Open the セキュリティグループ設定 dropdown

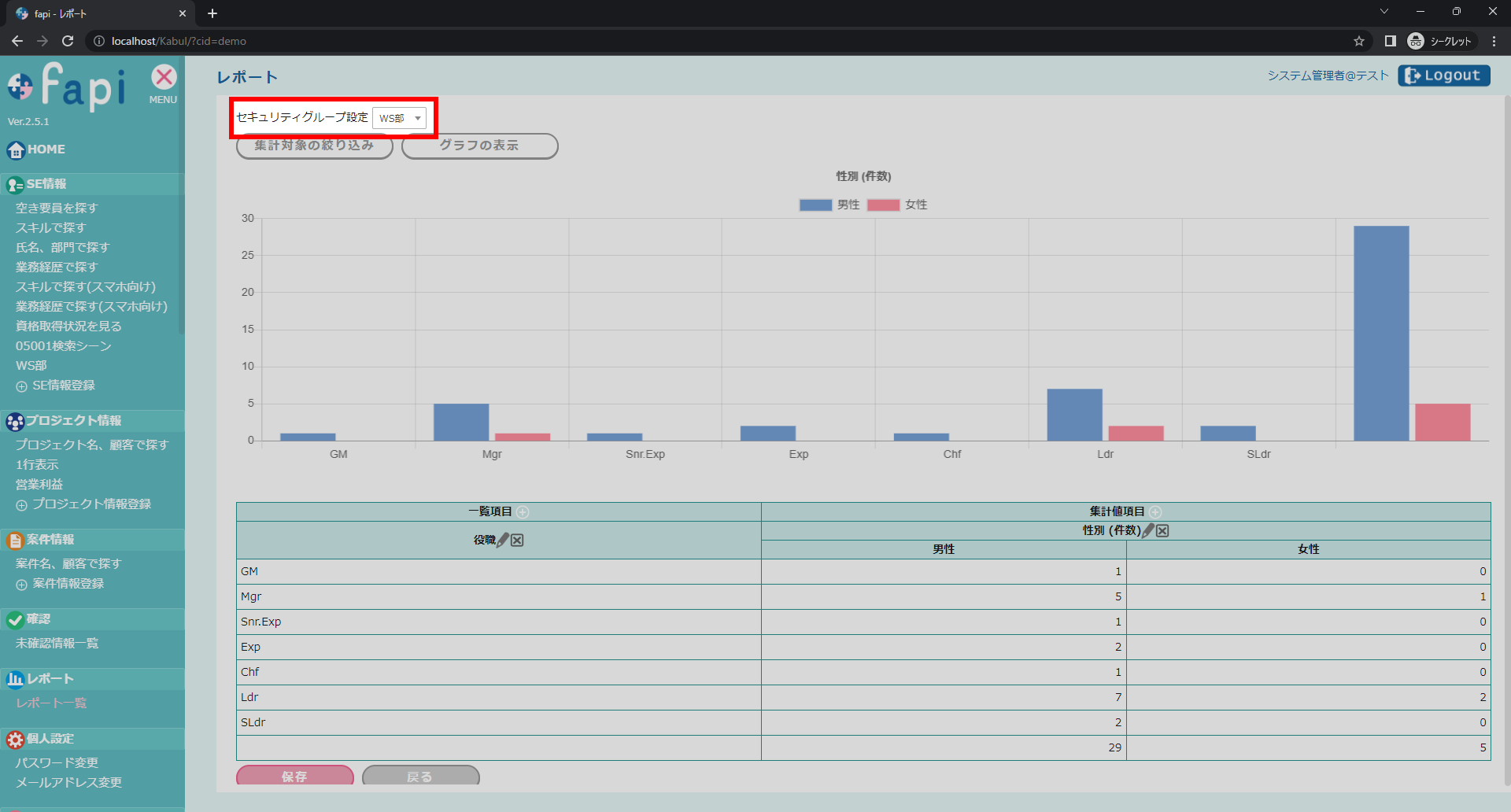[x=399, y=118]
